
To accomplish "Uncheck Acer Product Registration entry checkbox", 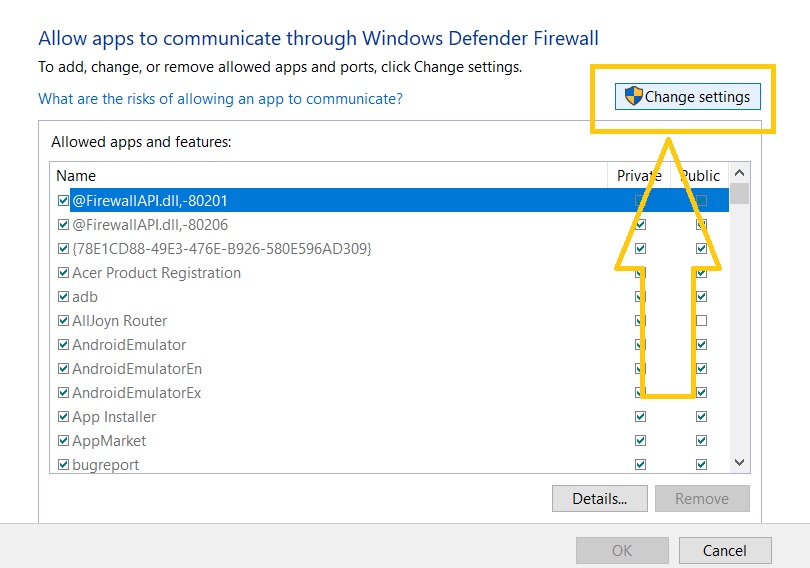I will (64, 273).
